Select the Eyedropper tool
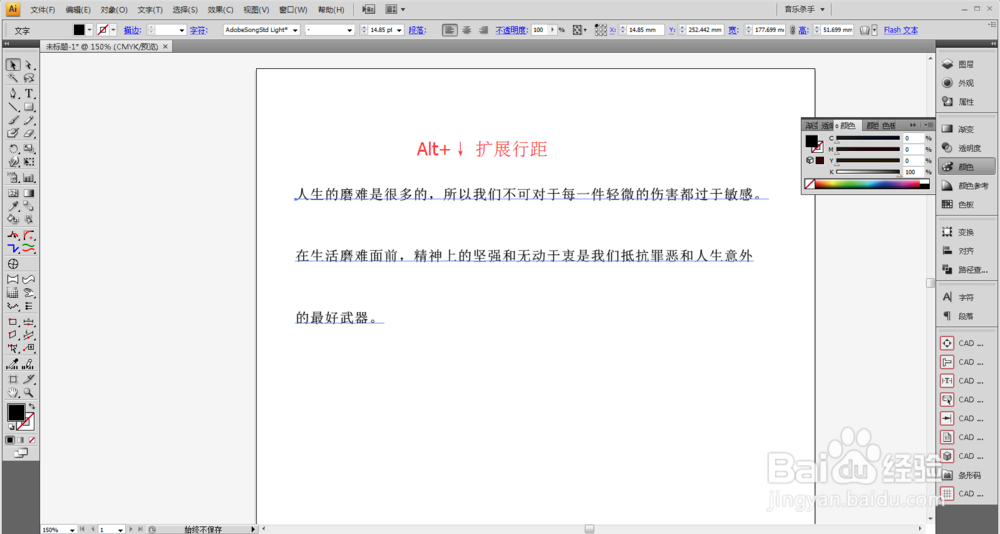Screen dimensions: 1000x534 [13, 206]
